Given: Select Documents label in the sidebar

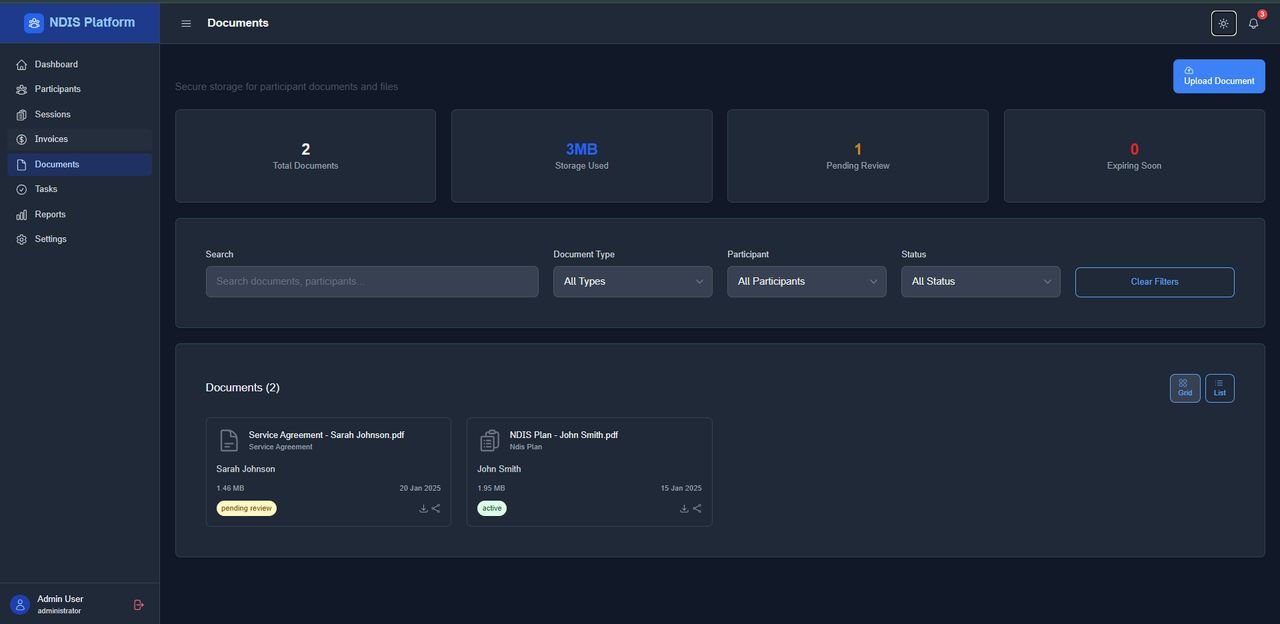Looking at the screenshot, I should 57,164.
